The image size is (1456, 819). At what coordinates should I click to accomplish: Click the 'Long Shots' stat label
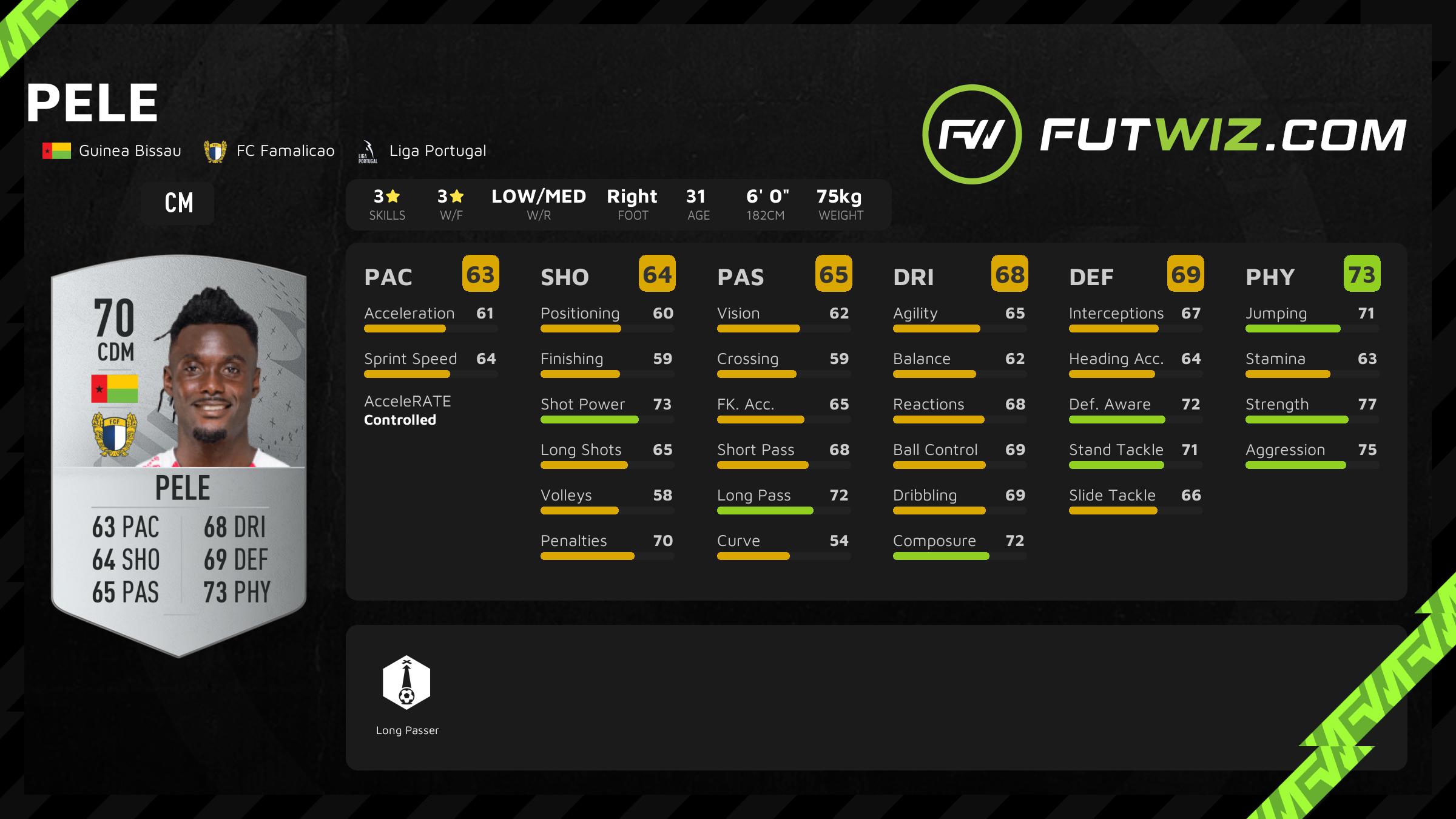[581, 450]
